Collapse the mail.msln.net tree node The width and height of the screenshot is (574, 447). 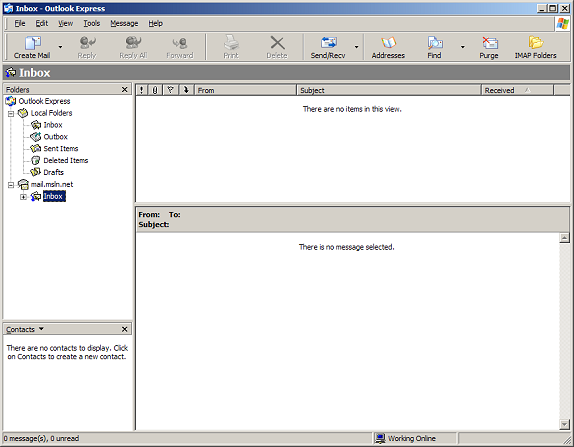tap(11, 185)
